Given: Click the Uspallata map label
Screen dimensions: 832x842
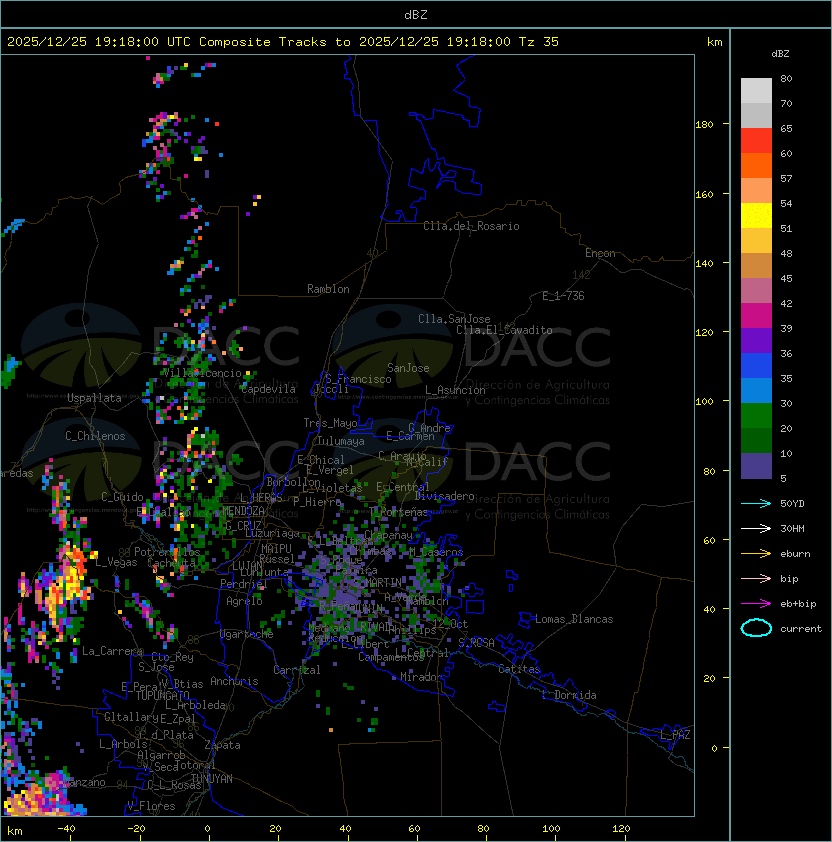Looking at the screenshot, I should [x=94, y=398].
